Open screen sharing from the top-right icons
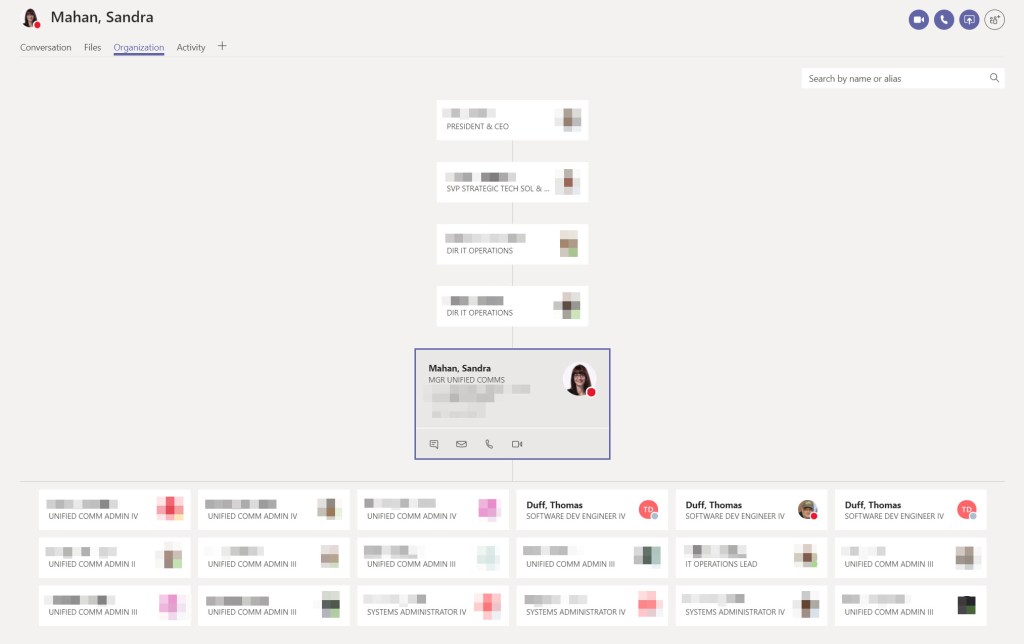The height and width of the screenshot is (644, 1024). 968,18
